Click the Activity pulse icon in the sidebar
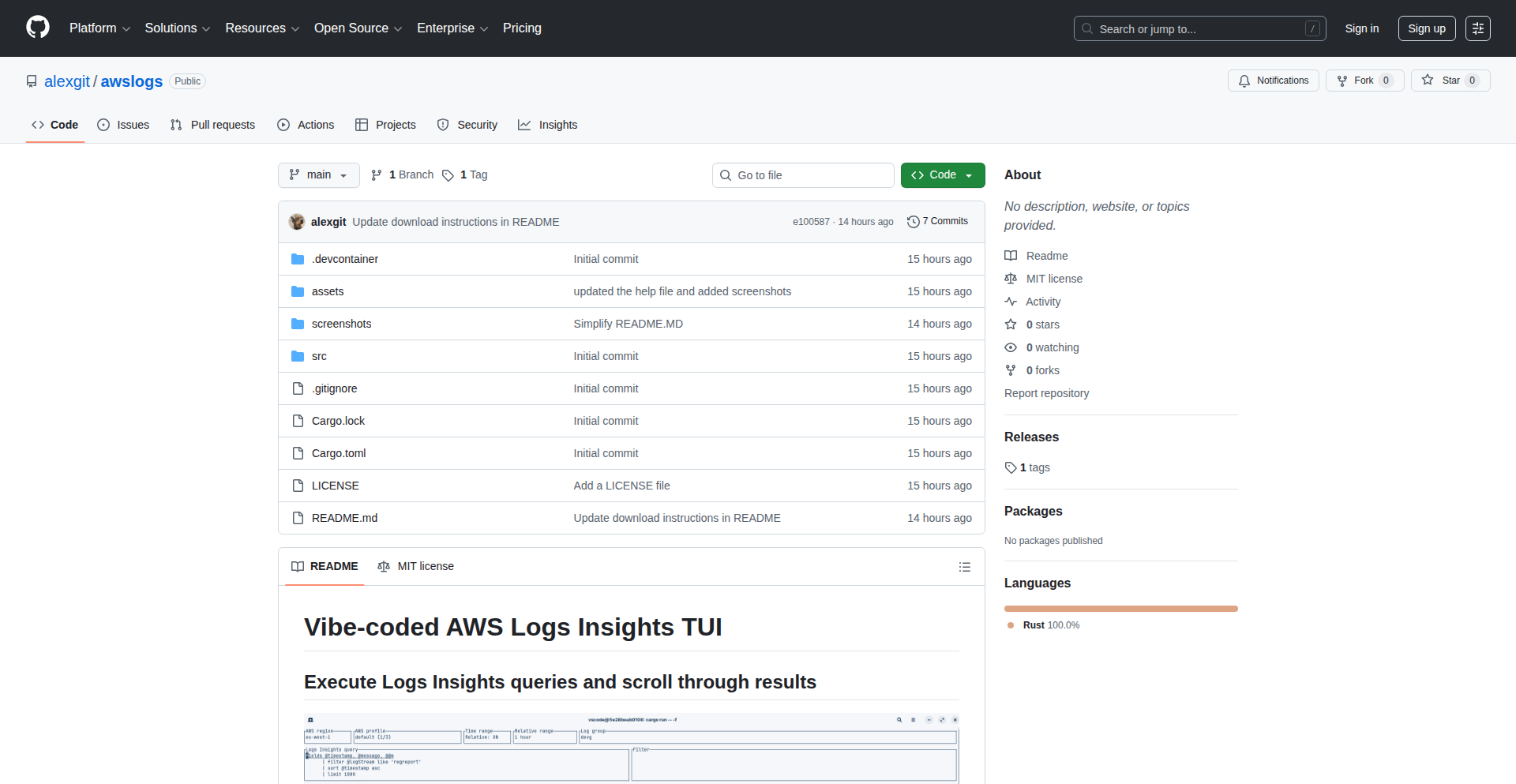This screenshot has height=784, width=1516. point(1011,302)
